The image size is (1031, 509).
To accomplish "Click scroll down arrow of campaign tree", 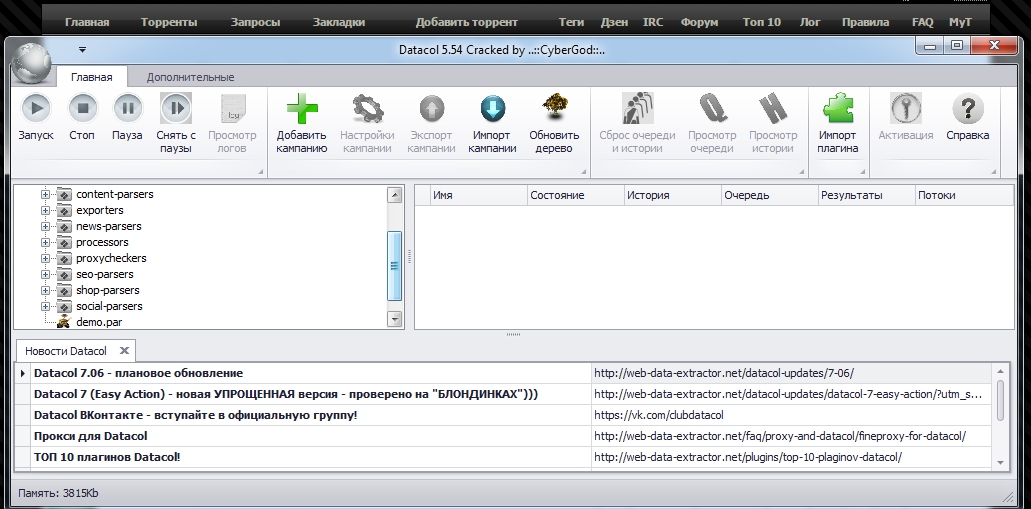I will [395, 320].
